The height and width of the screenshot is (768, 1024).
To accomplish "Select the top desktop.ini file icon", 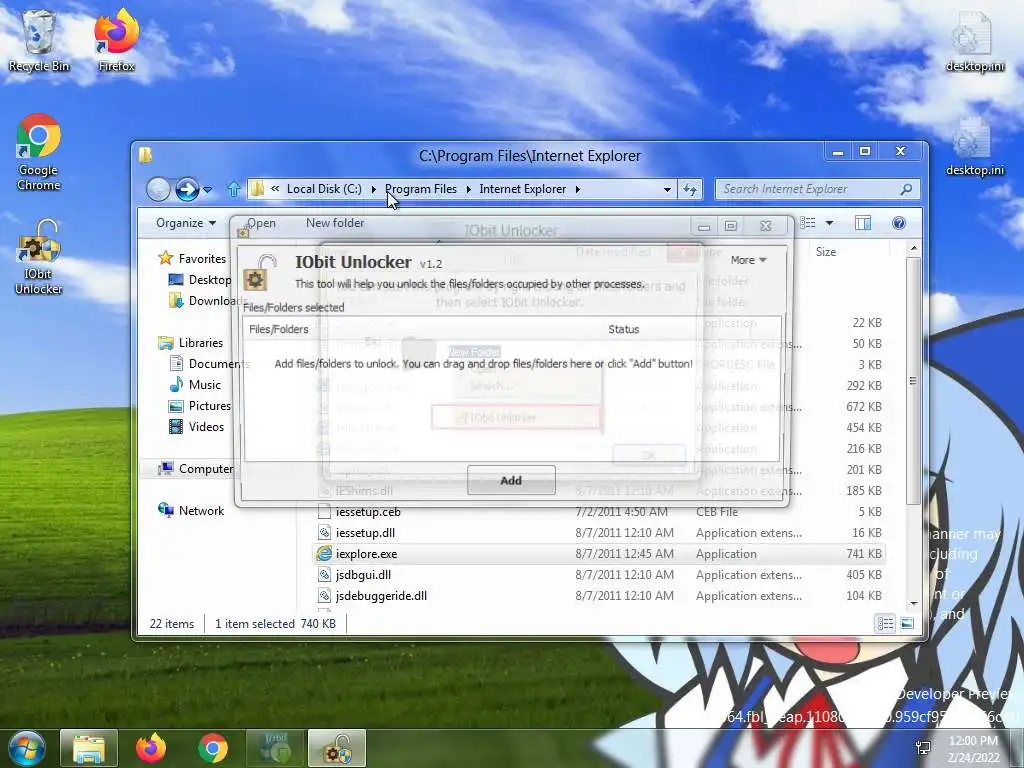I will pos(974,40).
